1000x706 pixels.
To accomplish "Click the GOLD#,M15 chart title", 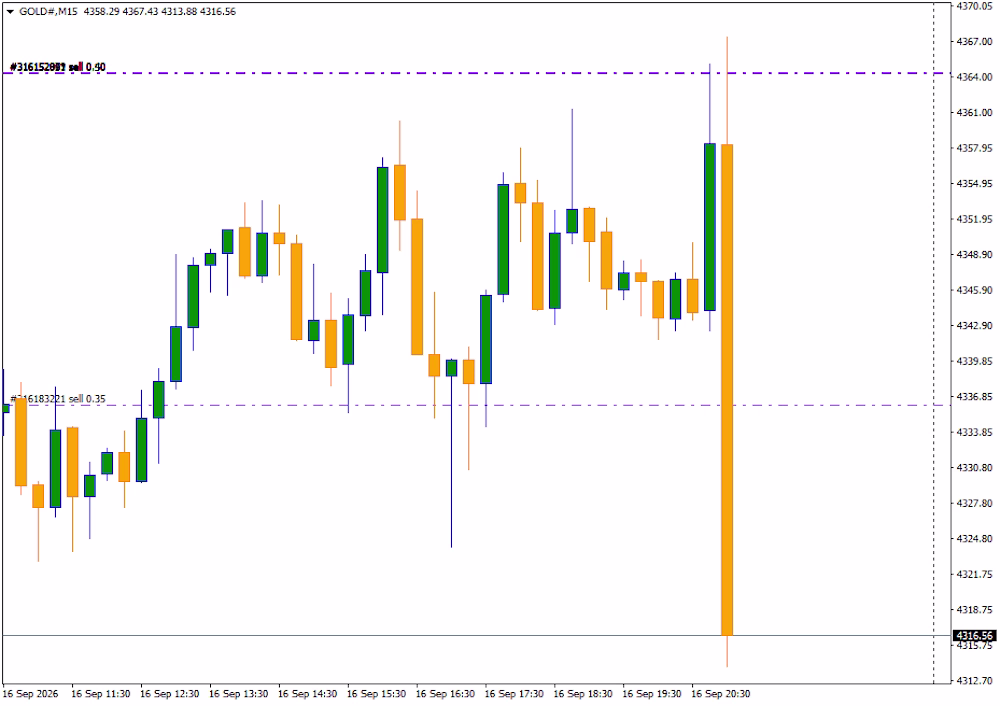I will [48, 11].
